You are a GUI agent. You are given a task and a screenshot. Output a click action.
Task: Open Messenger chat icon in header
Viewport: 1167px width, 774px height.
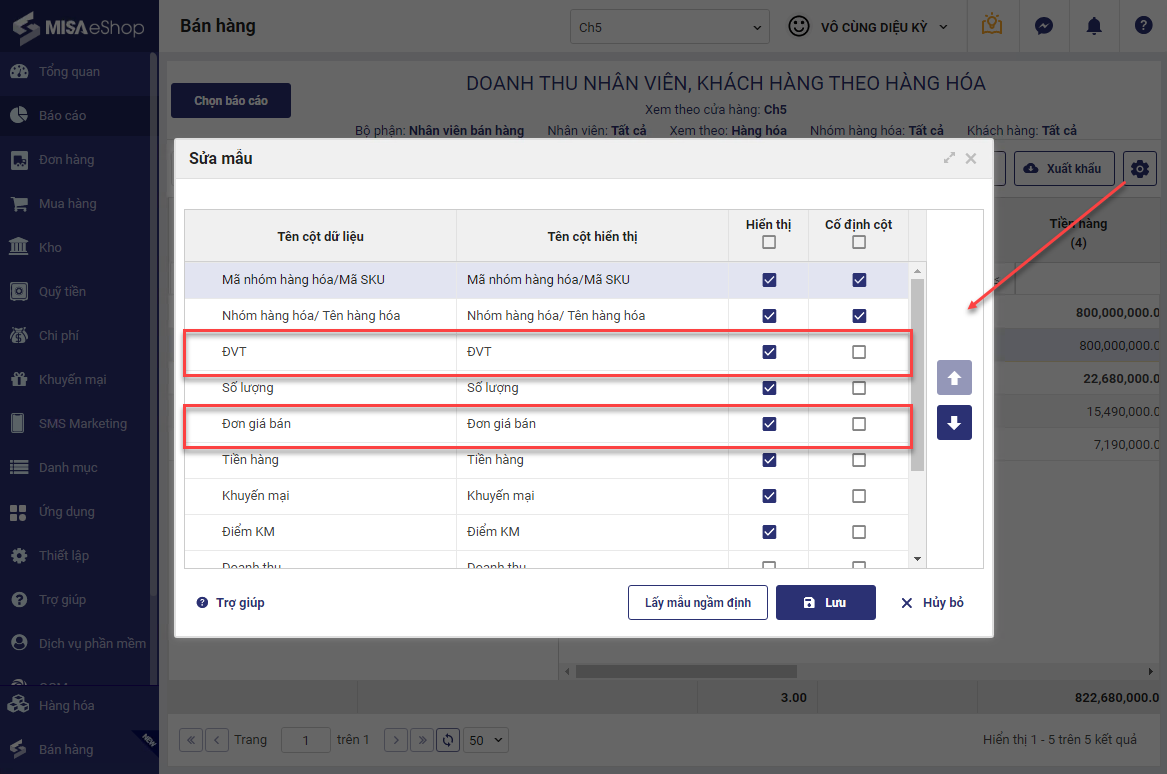point(1043,27)
